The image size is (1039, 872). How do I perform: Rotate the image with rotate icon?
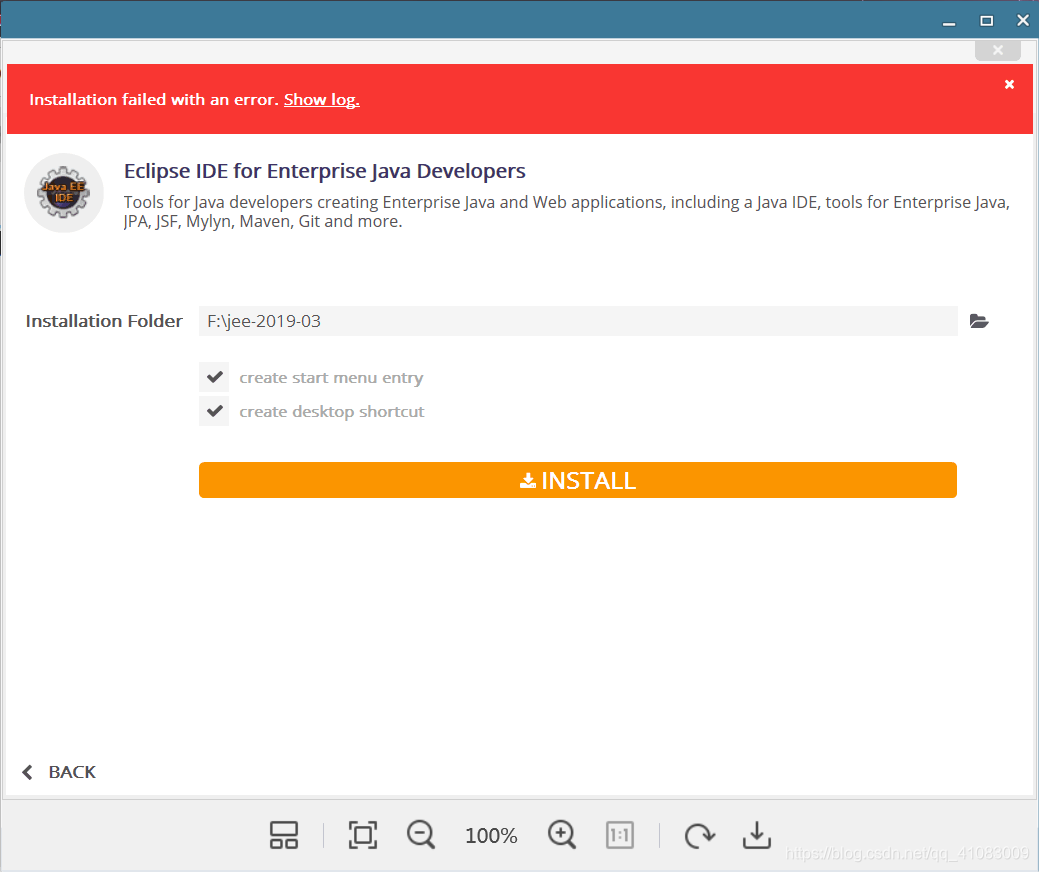click(699, 835)
